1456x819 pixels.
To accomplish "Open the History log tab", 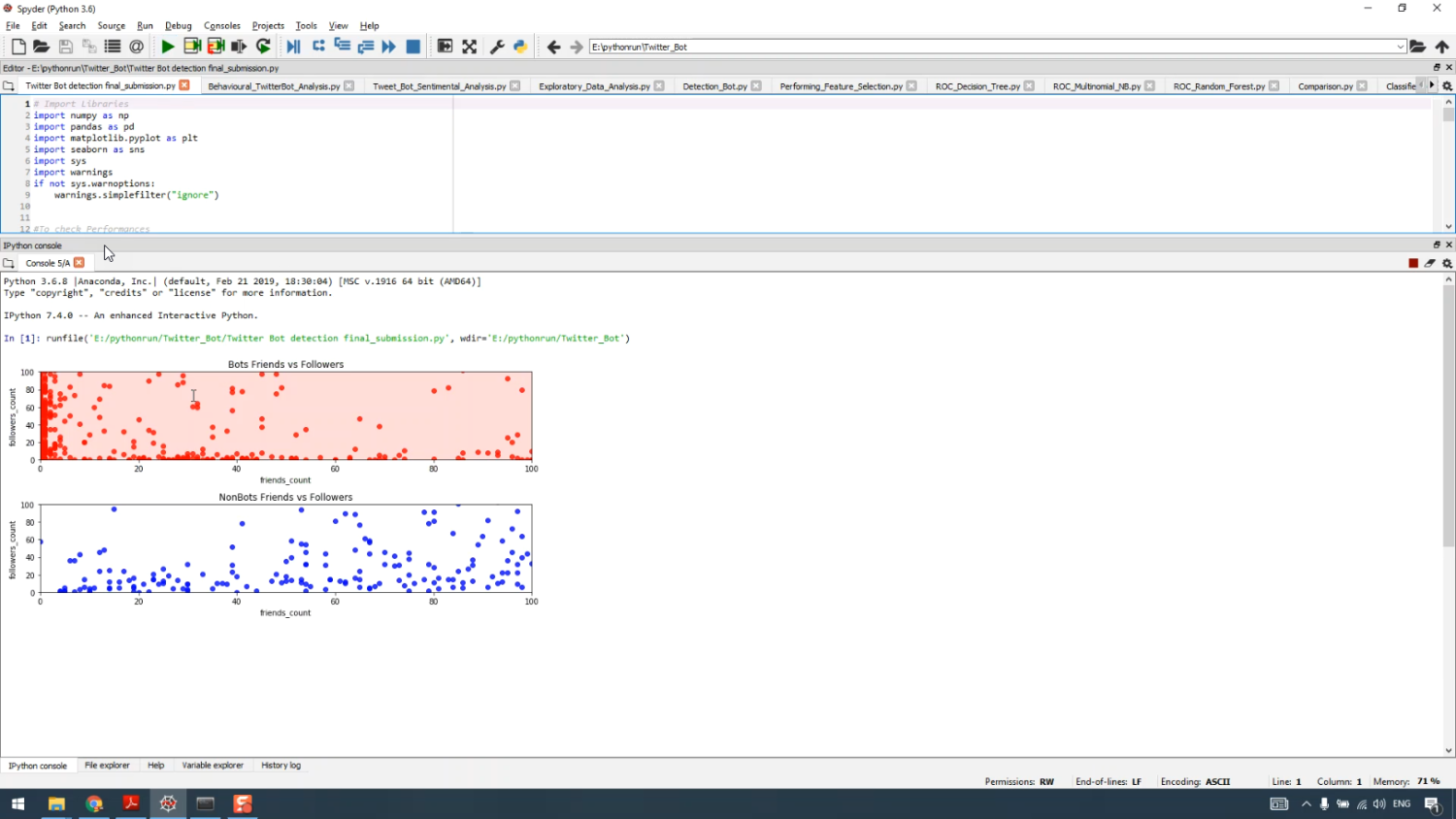I will pos(281,766).
